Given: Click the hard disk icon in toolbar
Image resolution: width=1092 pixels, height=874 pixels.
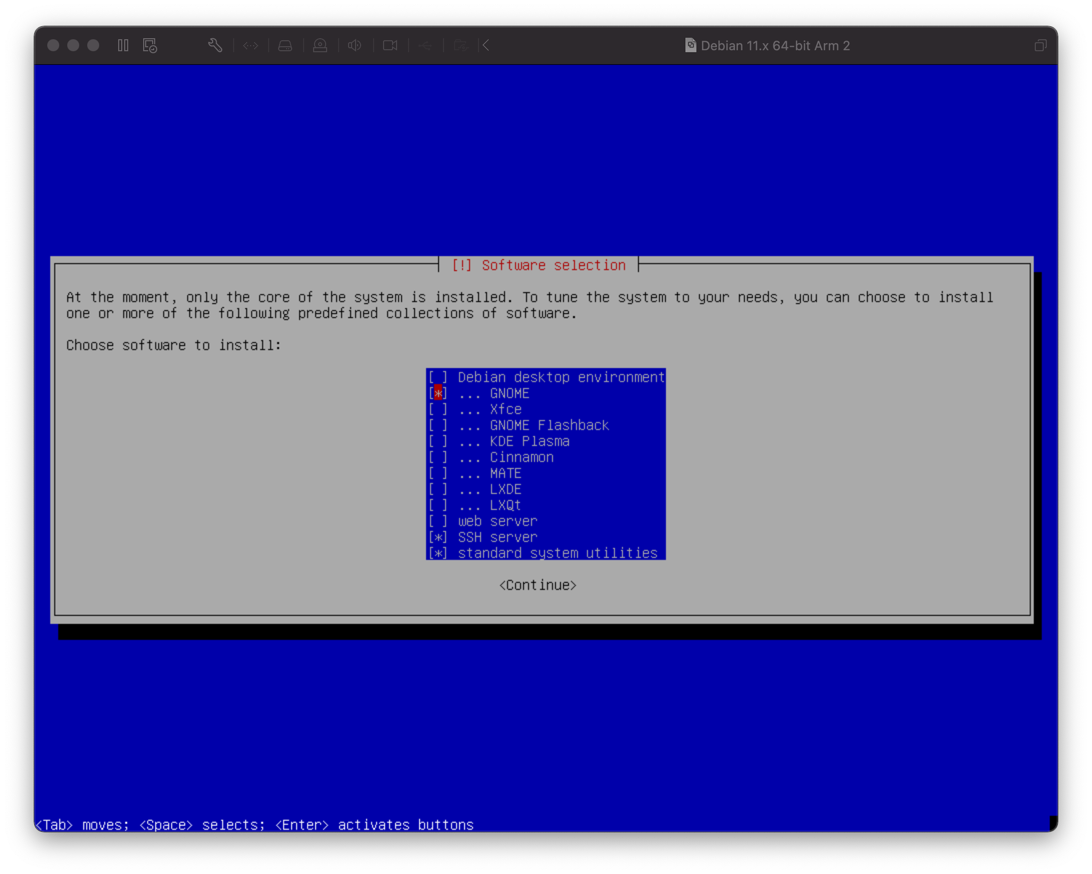Looking at the screenshot, I should tap(285, 45).
